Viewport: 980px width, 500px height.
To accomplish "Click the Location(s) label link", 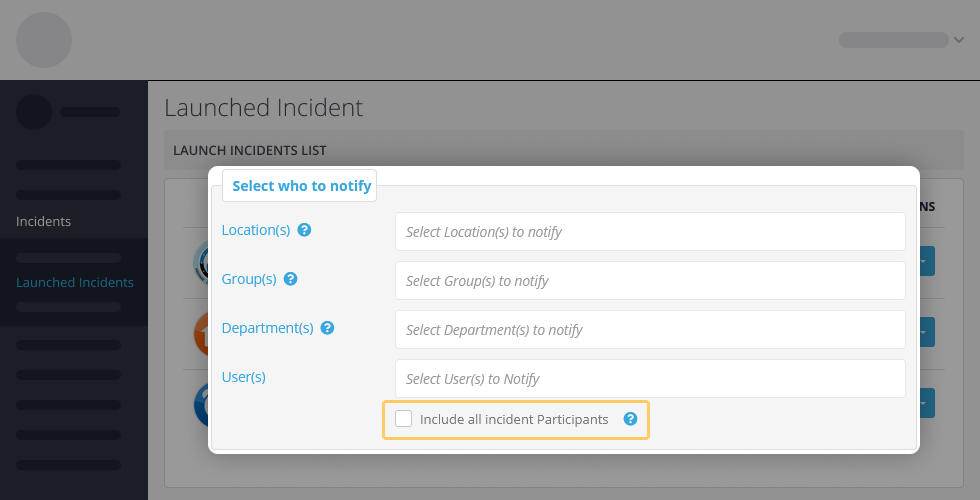I will (x=256, y=230).
